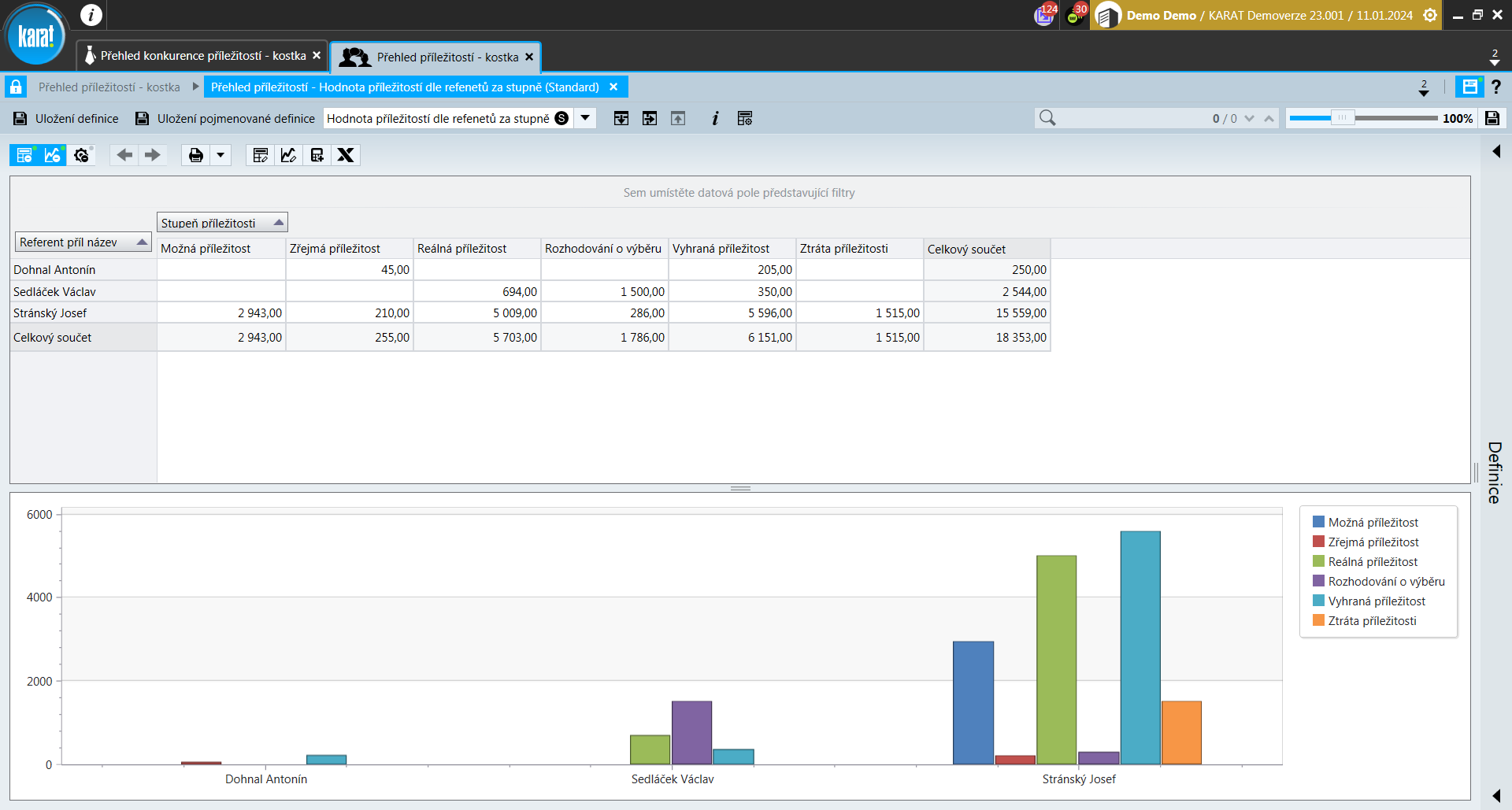The image size is (1512, 810).
Task: Toggle pivot table visibility button
Action: coord(24,155)
